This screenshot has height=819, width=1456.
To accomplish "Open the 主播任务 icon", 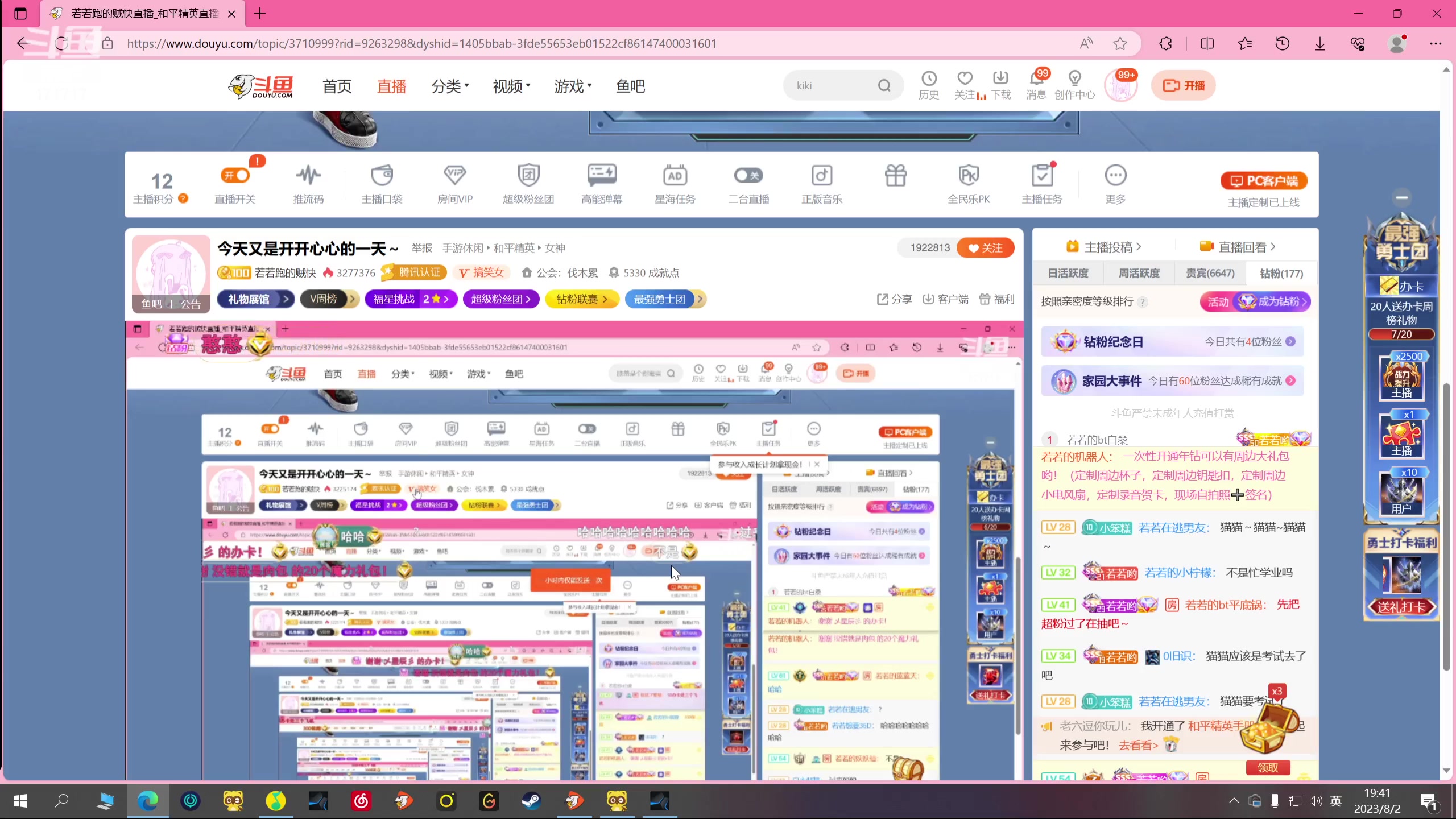I will pos(1041,182).
